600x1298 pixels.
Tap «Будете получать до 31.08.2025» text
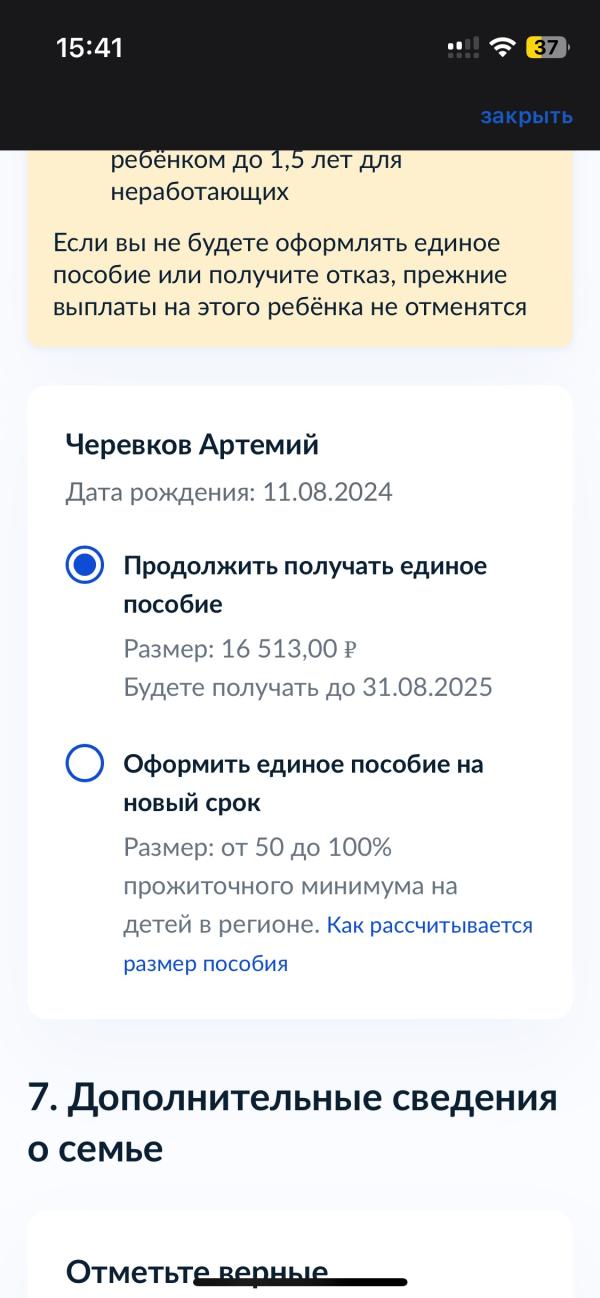tap(308, 688)
